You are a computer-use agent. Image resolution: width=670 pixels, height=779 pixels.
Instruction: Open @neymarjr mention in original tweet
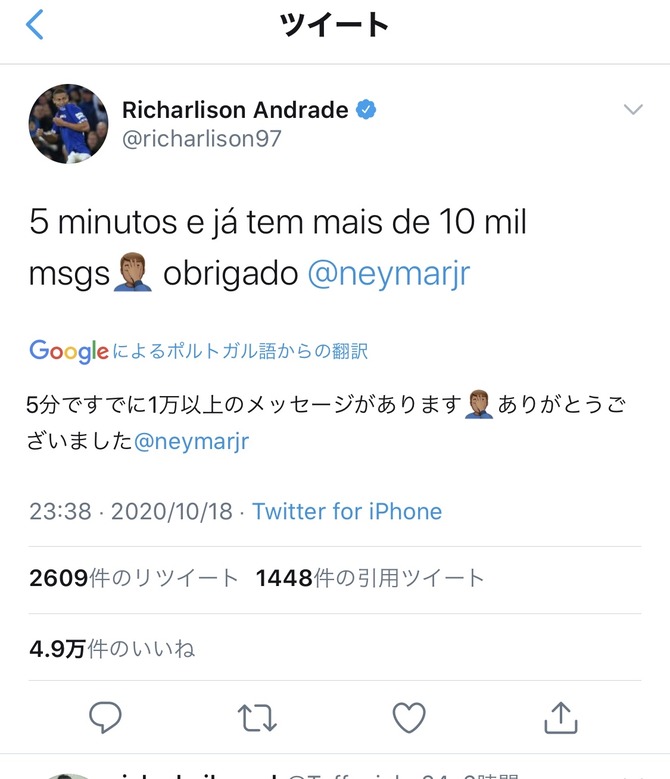389,274
